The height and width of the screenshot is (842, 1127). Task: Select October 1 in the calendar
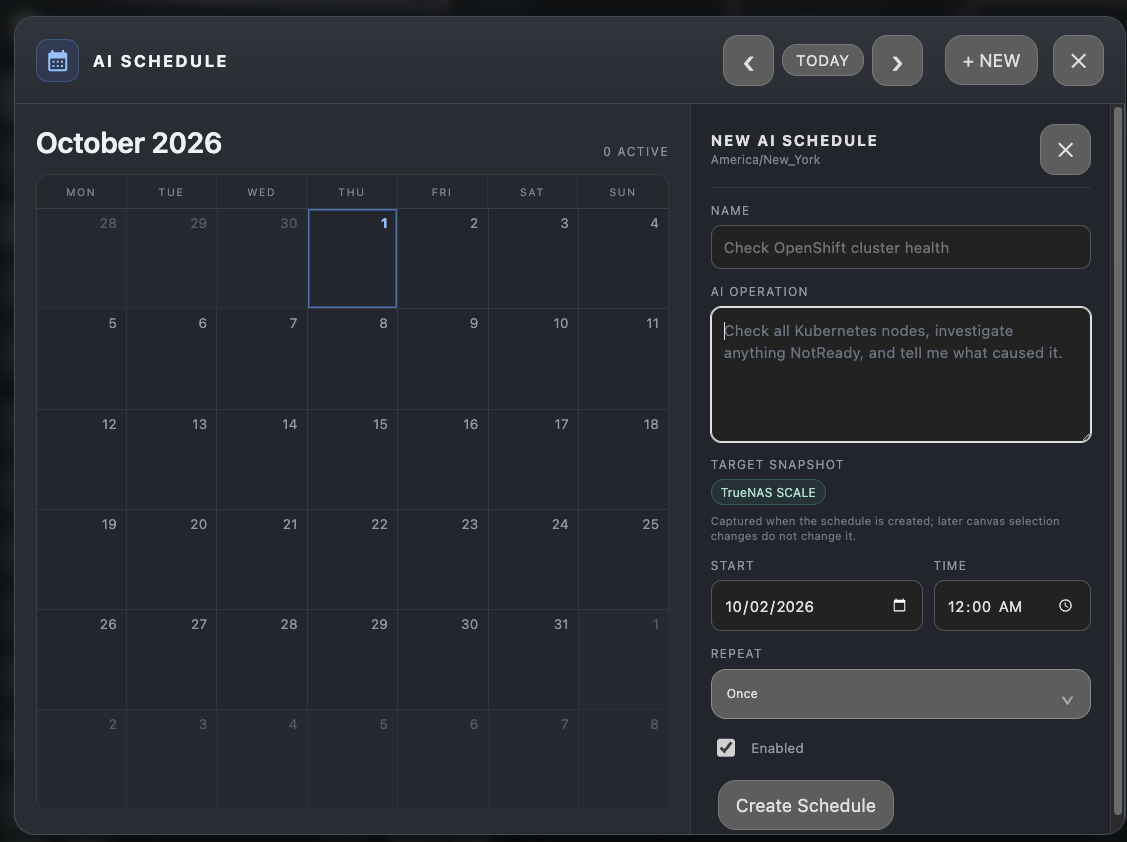click(x=352, y=258)
